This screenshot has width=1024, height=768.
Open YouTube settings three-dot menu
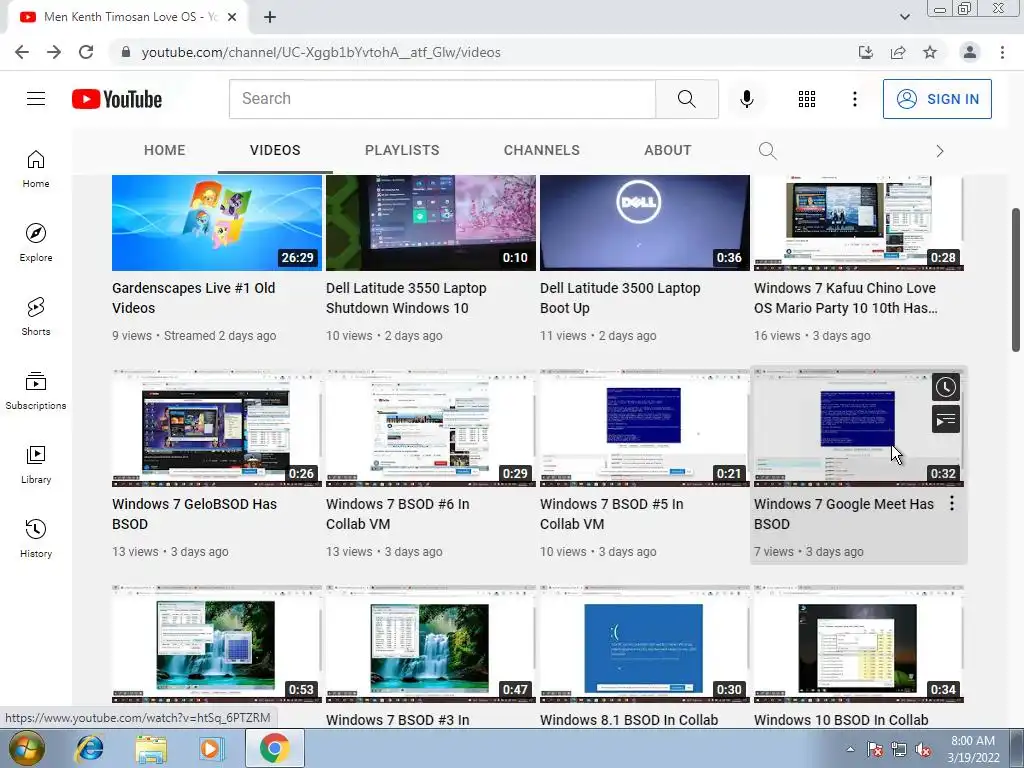click(x=854, y=99)
